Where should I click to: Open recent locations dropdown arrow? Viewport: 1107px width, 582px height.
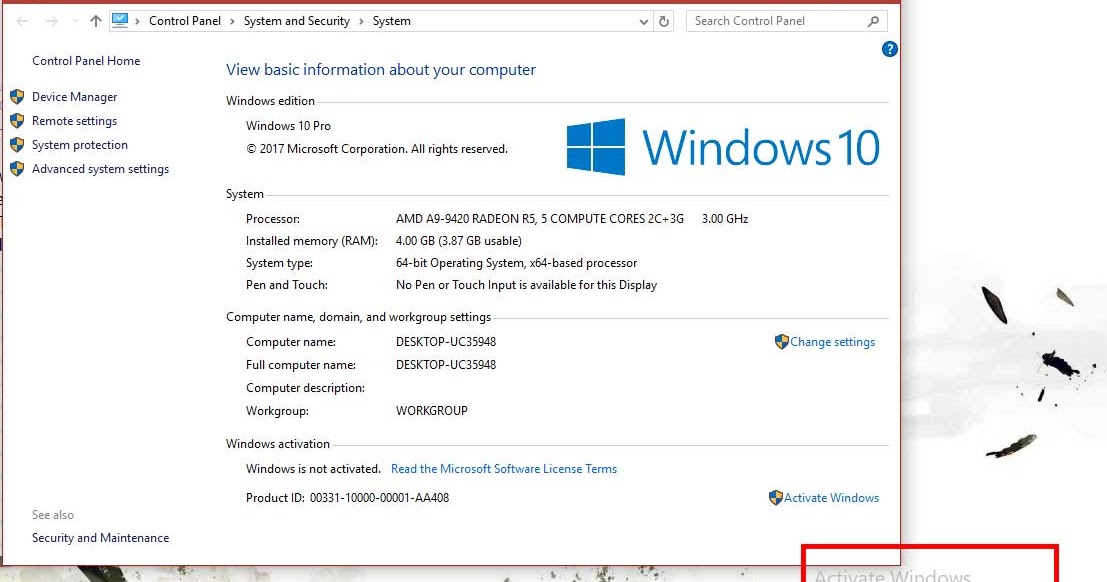75,21
